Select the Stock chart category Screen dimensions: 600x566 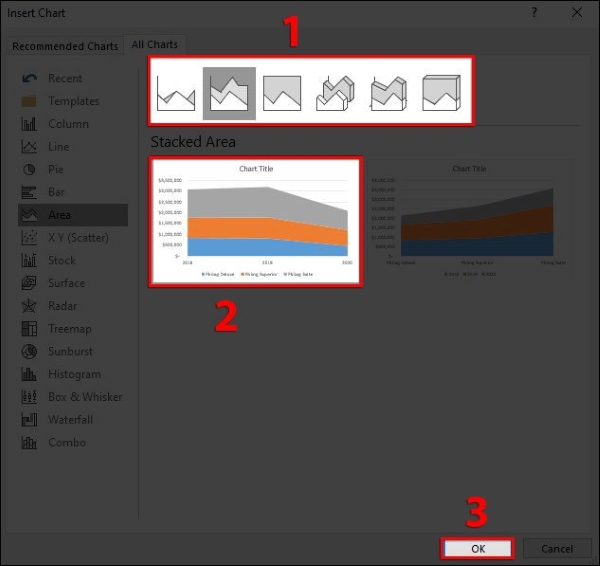[x=73, y=261]
